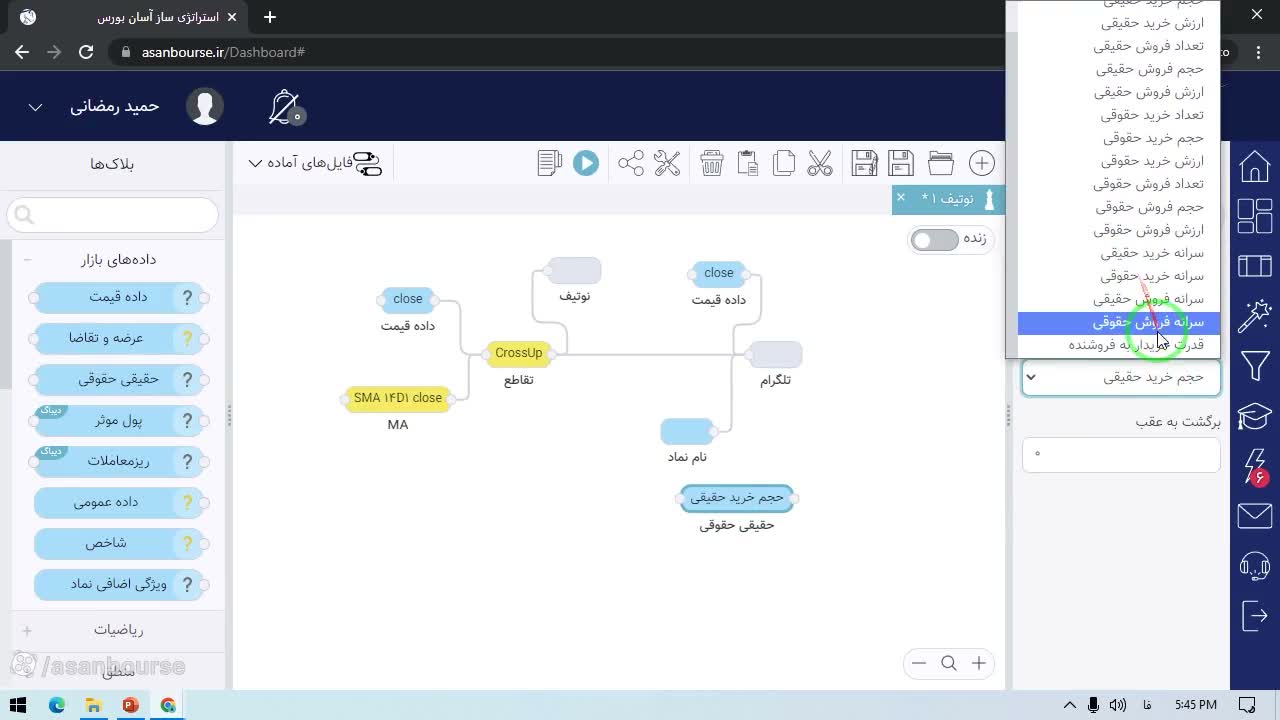Open the حجم خرید حقیقی combo box
Viewport: 1280px width, 720px height.
1120,377
